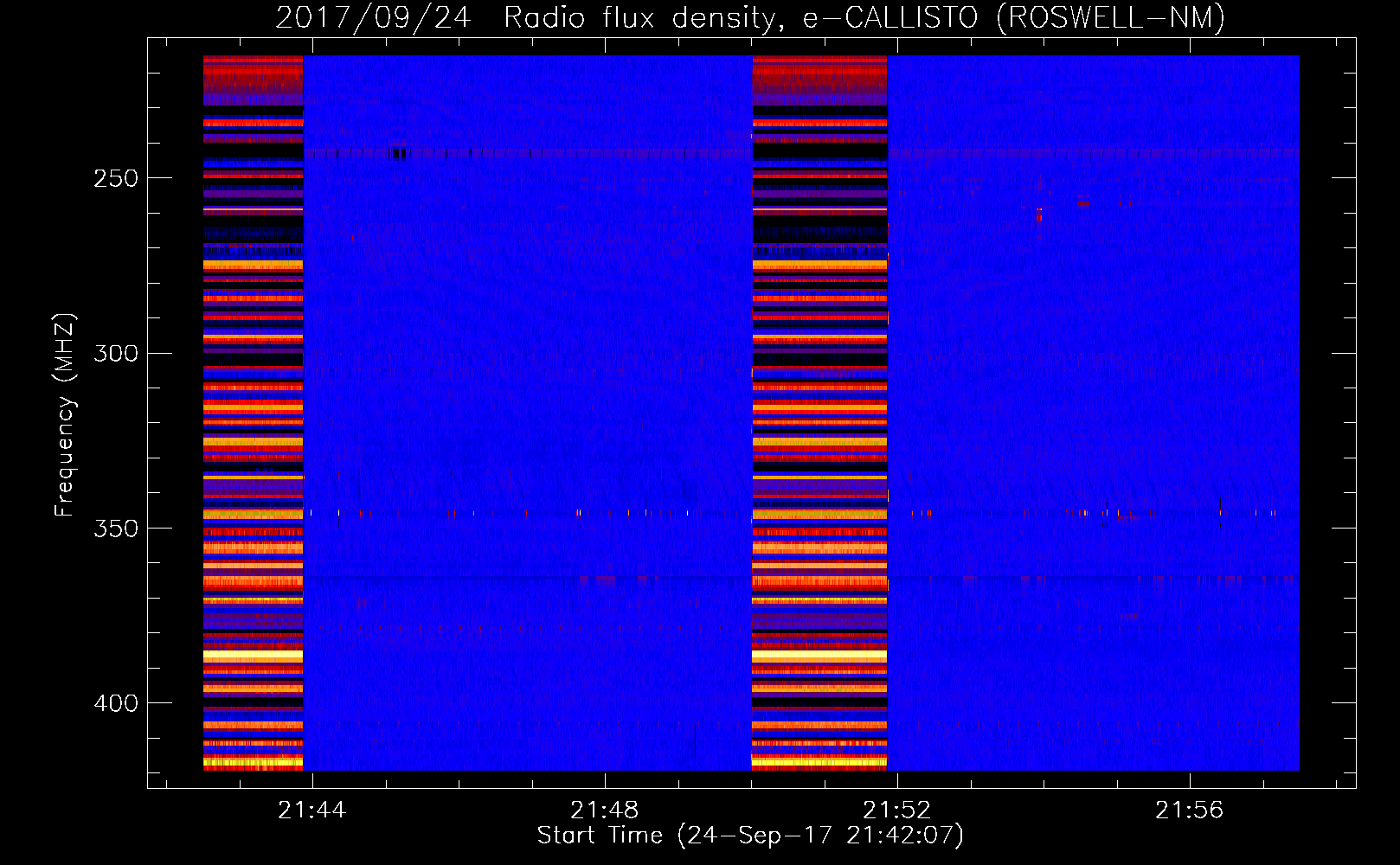Click the 300 frequency axis label
The width and height of the screenshot is (1400, 865).
click(116, 354)
